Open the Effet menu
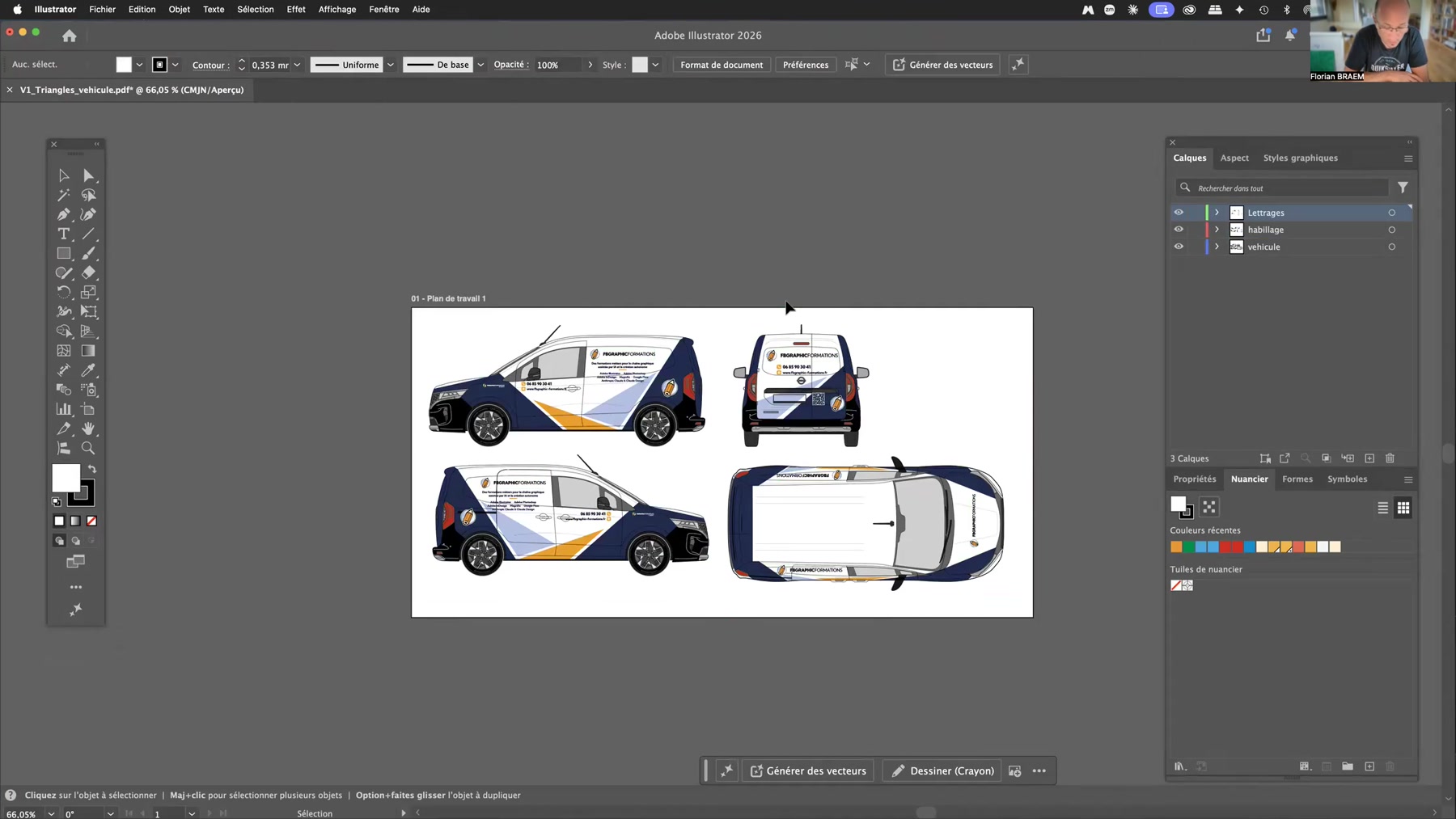1456x819 pixels. (x=296, y=10)
